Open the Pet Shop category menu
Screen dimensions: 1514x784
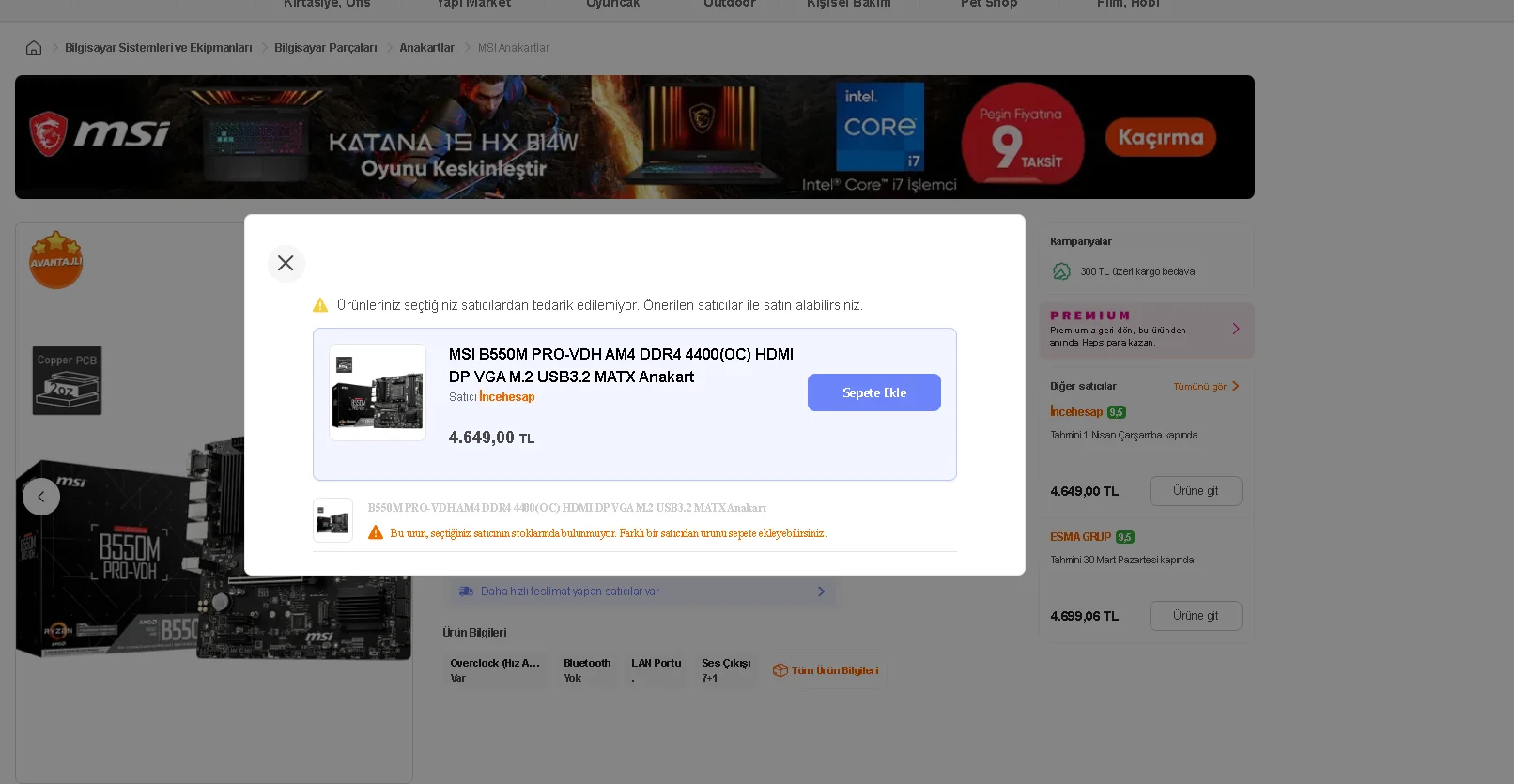(x=988, y=5)
